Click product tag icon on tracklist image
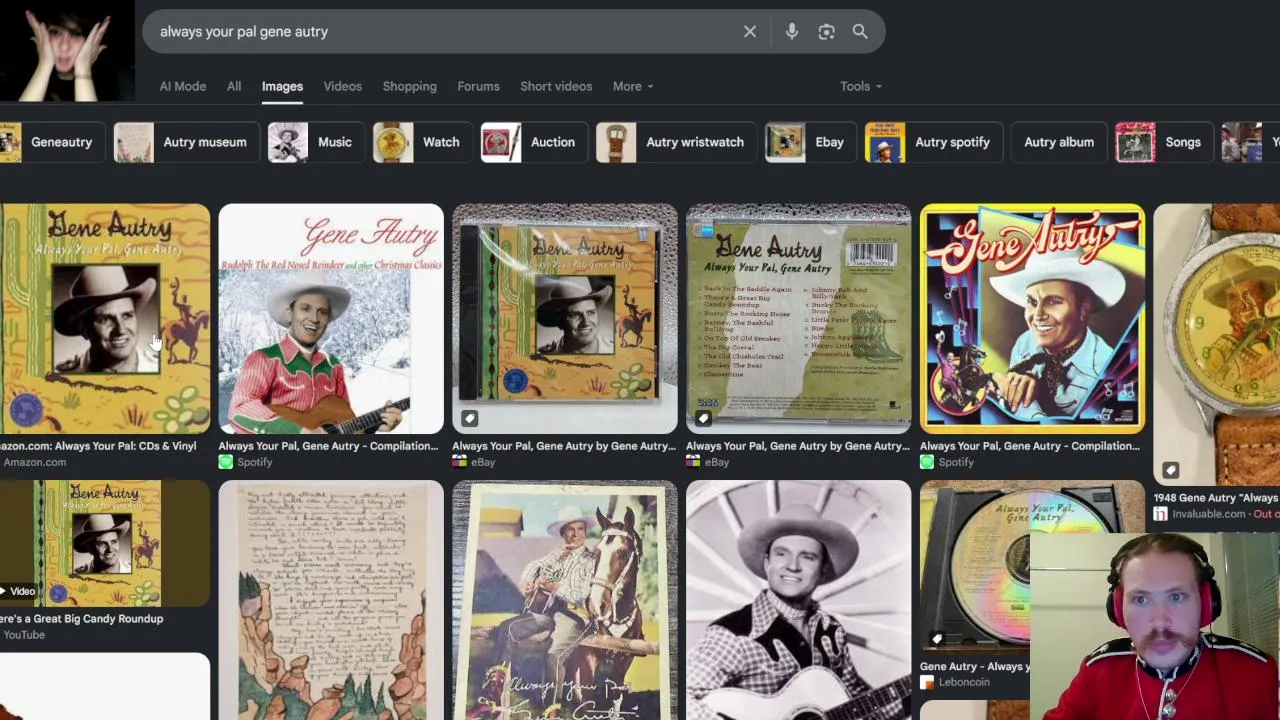The height and width of the screenshot is (720, 1280). pyautogui.click(x=704, y=418)
